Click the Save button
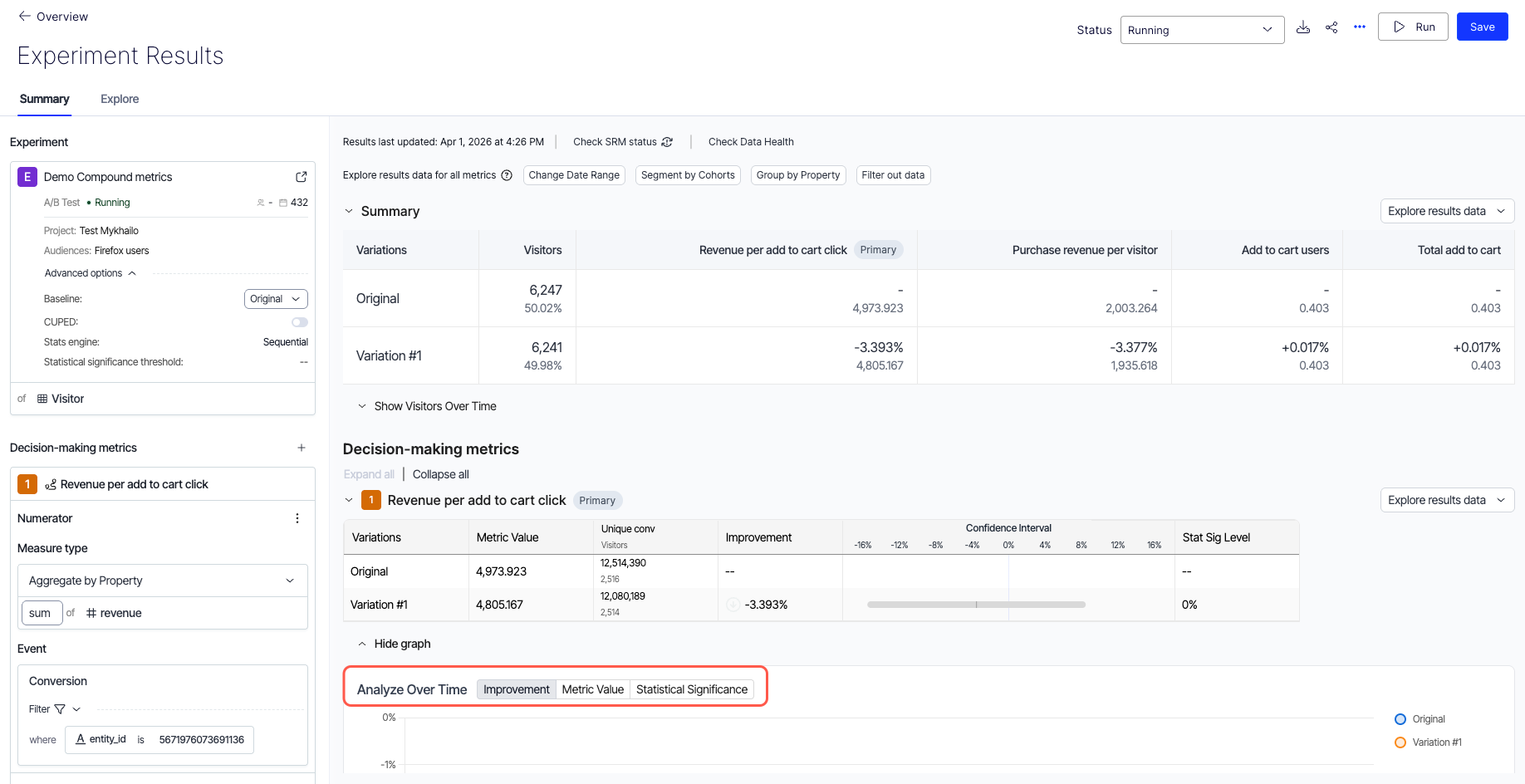Image resolution: width=1525 pixels, height=784 pixels. click(x=1482, y=27)
